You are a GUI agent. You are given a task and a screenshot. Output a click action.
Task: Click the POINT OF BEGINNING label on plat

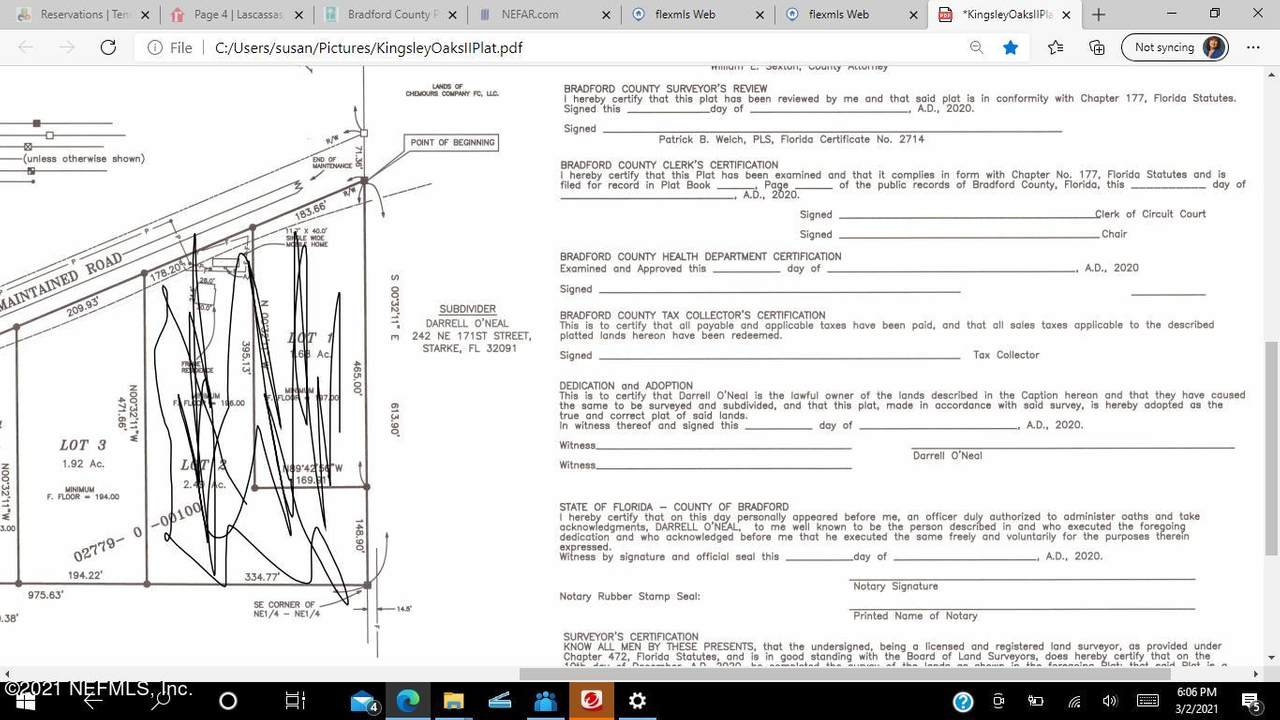pos(453,142)
